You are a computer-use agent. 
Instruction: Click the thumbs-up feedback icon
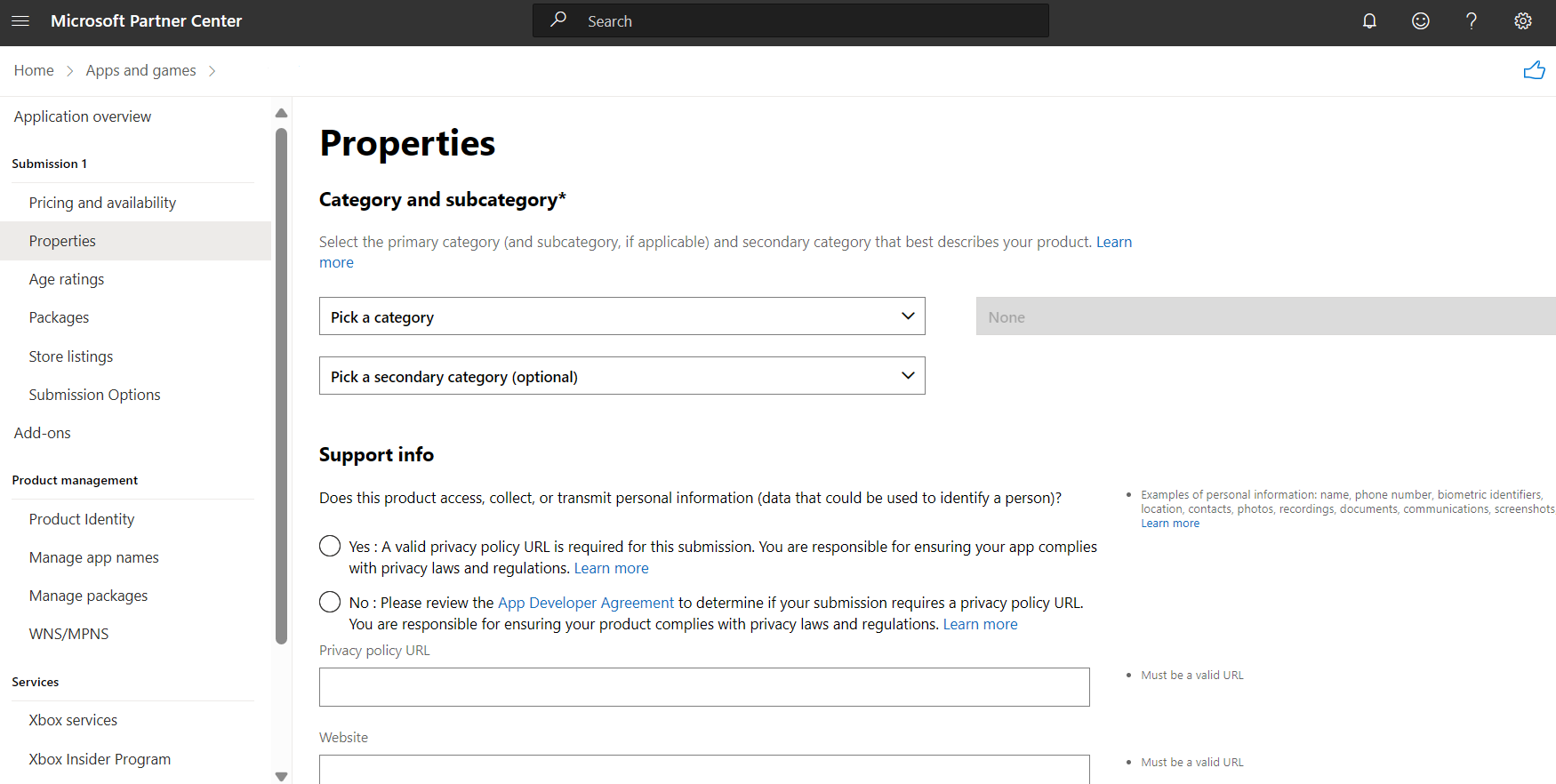[x=1534, y=70]
